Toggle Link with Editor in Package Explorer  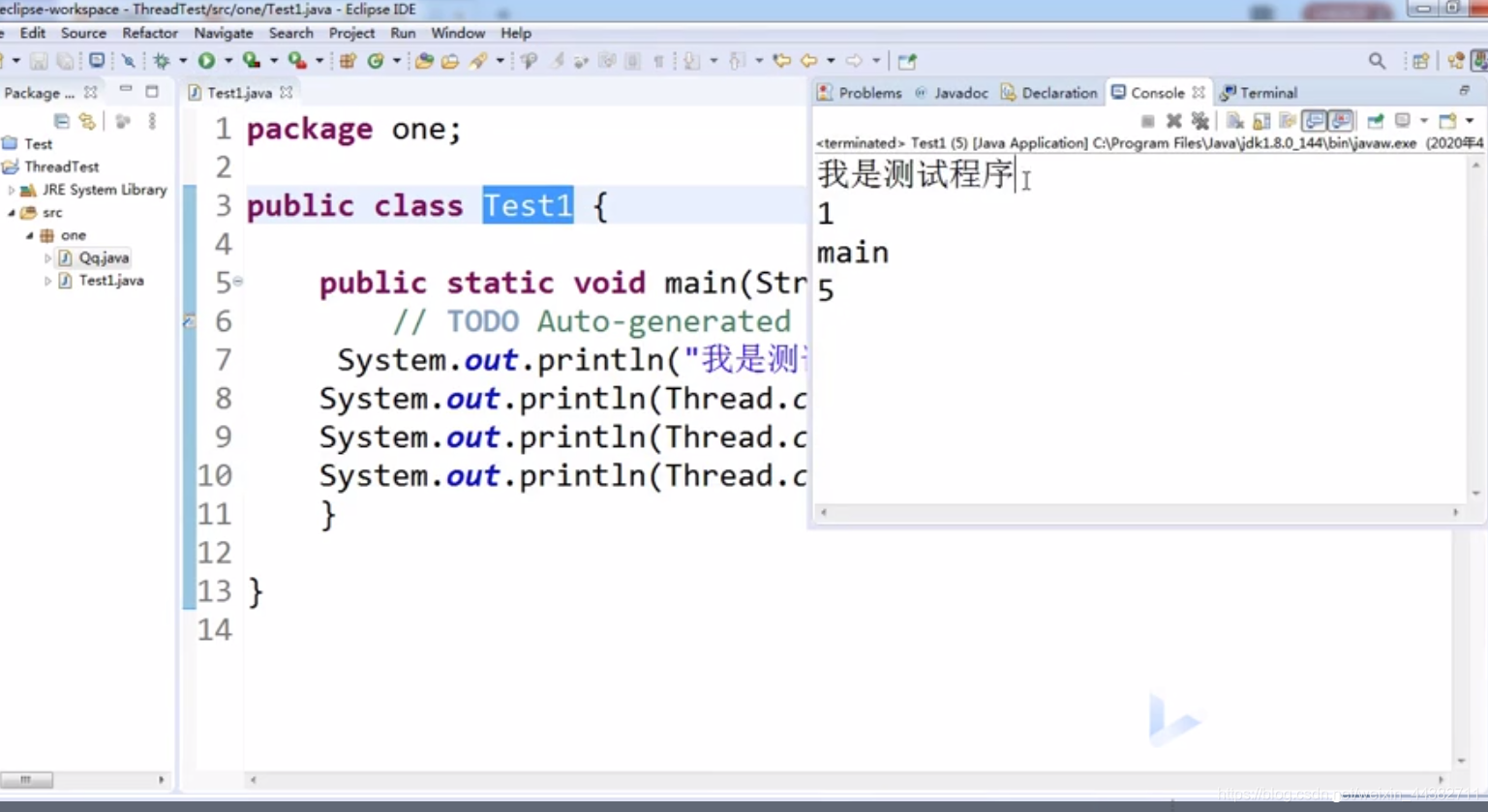(88, 121)
